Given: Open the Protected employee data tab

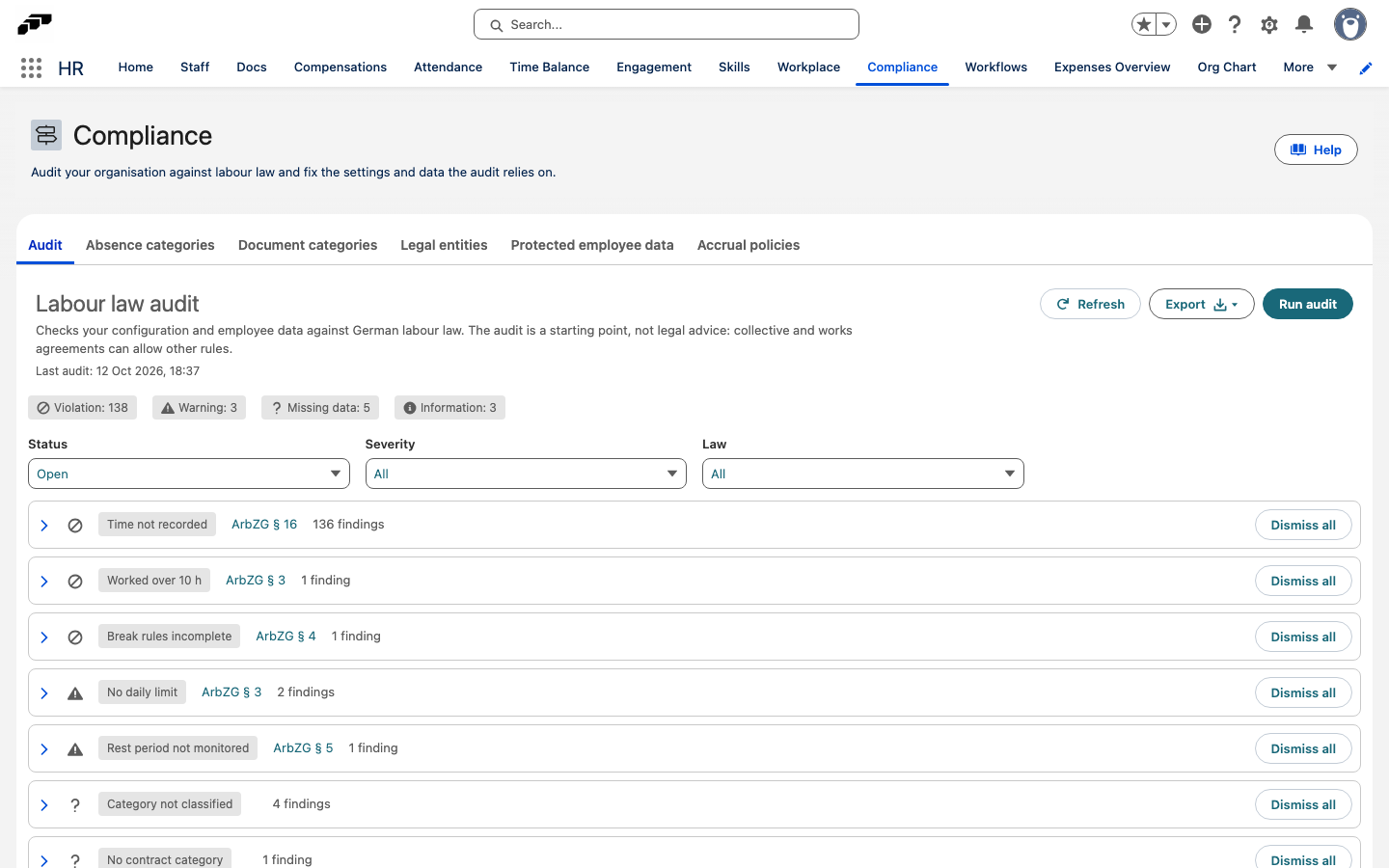Looking at the screenshot, I should pyautogui.click(x=592, y=245).
